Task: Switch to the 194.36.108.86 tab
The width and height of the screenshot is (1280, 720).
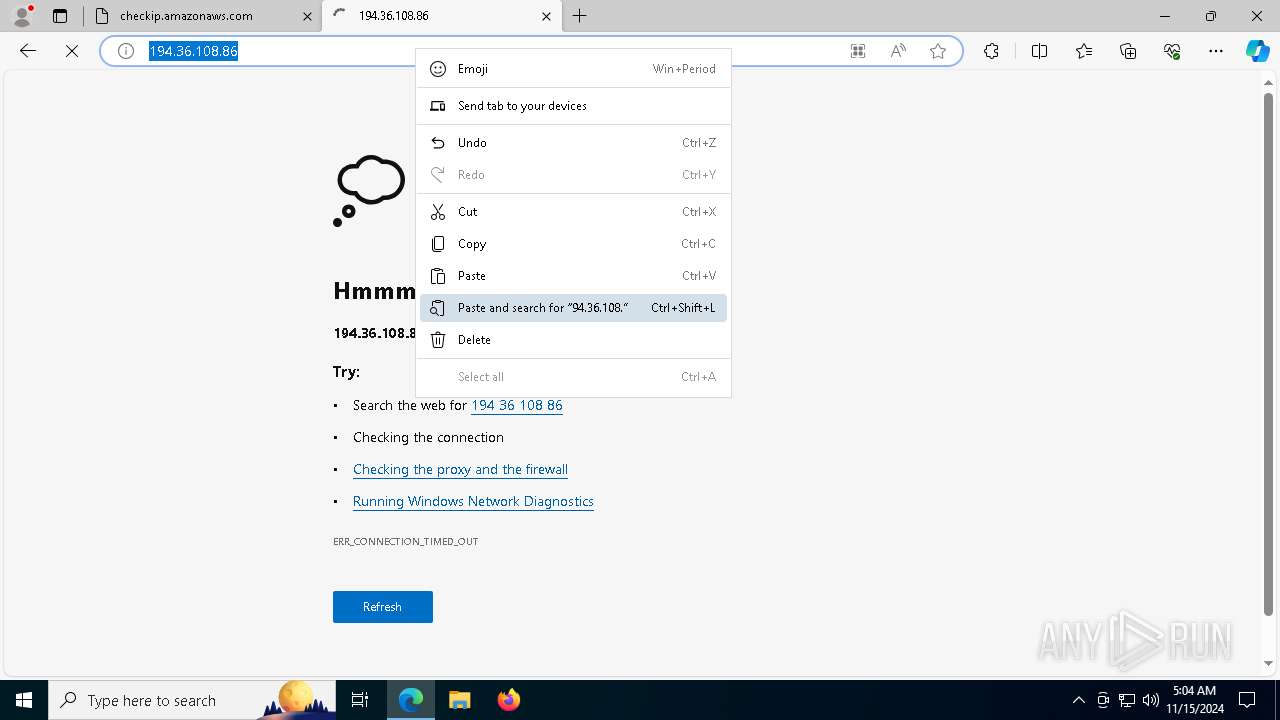Action: [x=441, y=16]
